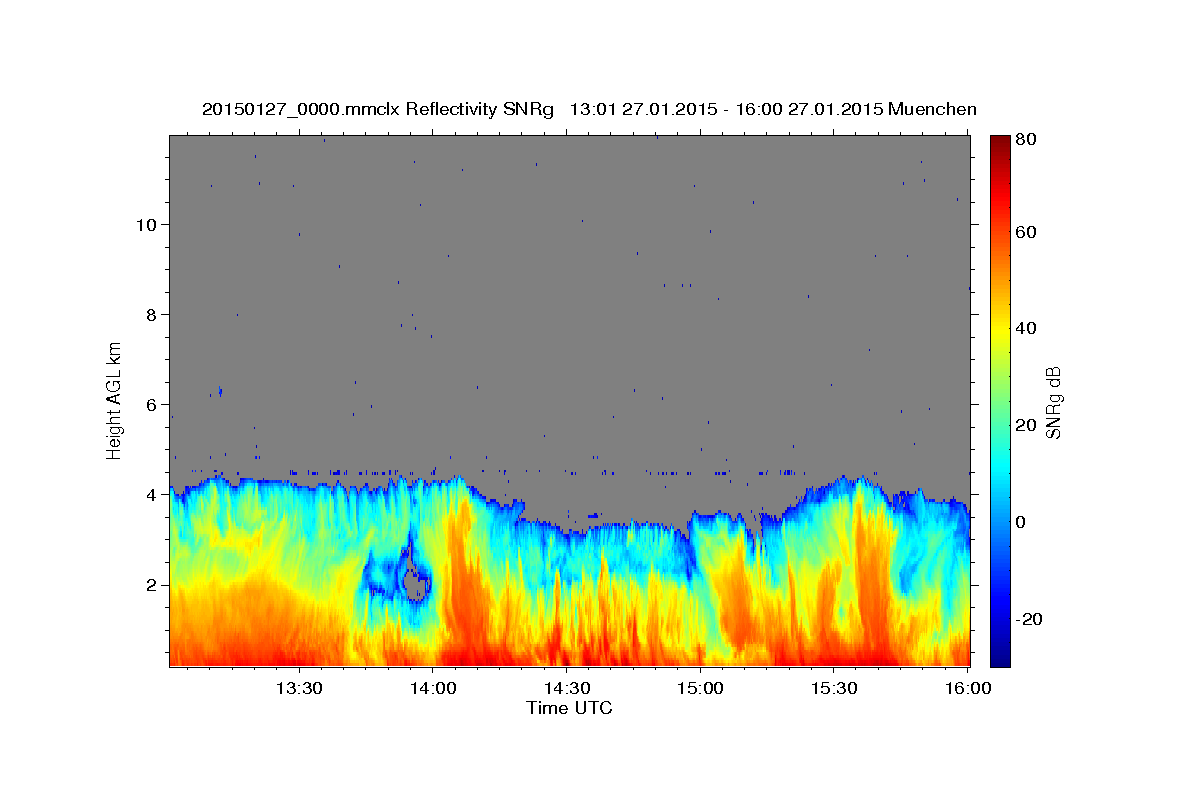Click the height axis value 2

click(x=150, y=584)
